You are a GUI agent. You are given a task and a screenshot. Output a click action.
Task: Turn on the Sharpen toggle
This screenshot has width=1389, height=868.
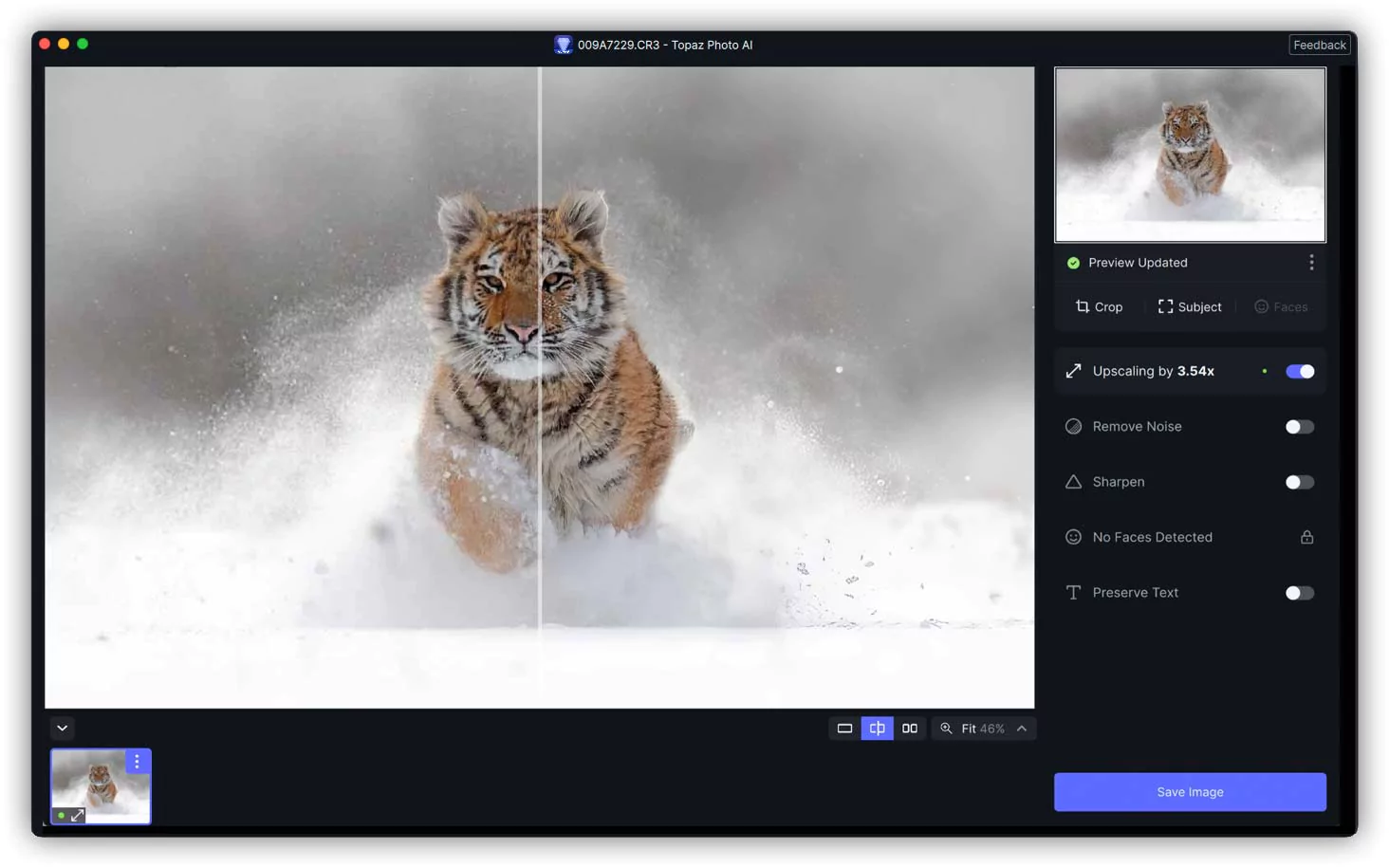(1299, 482)
